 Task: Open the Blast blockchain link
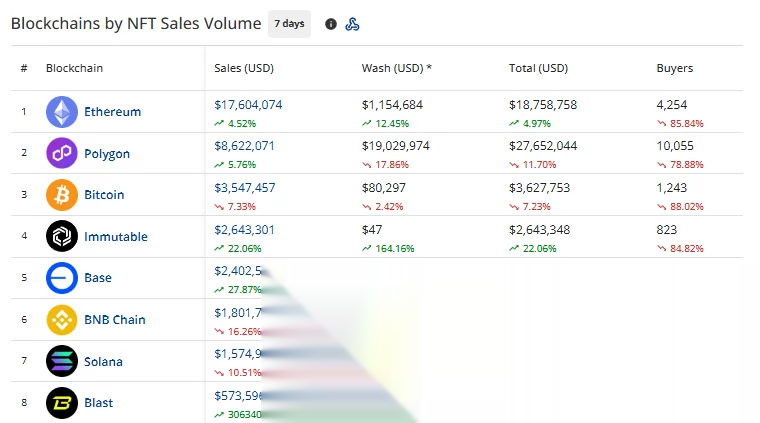[x=98, y=403]
